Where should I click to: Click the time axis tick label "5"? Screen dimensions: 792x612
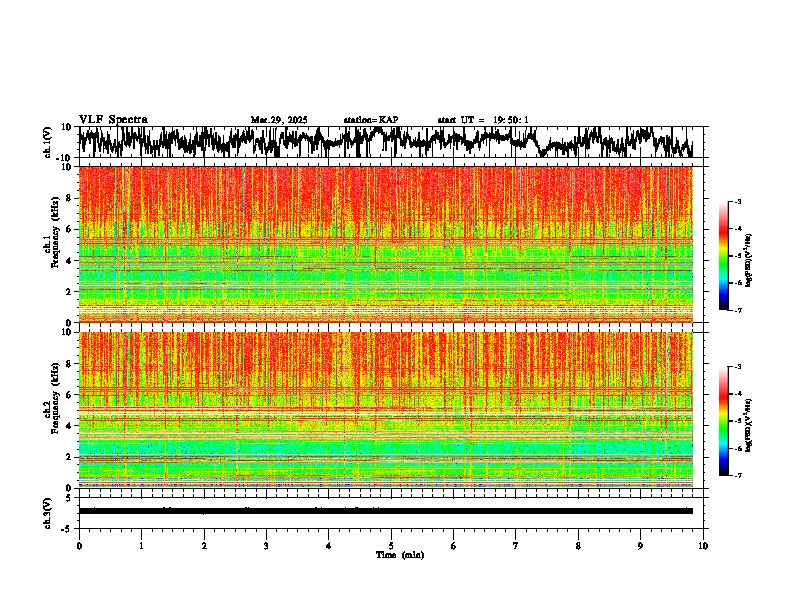tap(391, 546)
